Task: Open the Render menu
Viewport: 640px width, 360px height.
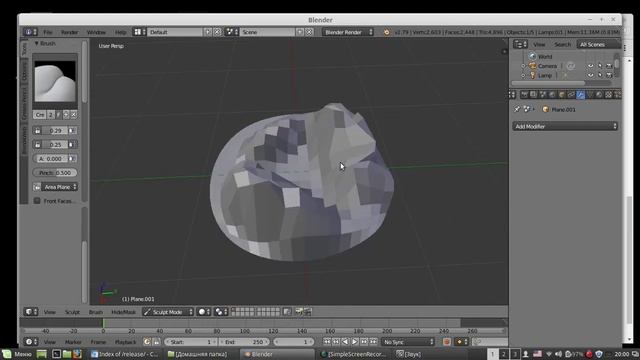Action: point(69,32)
